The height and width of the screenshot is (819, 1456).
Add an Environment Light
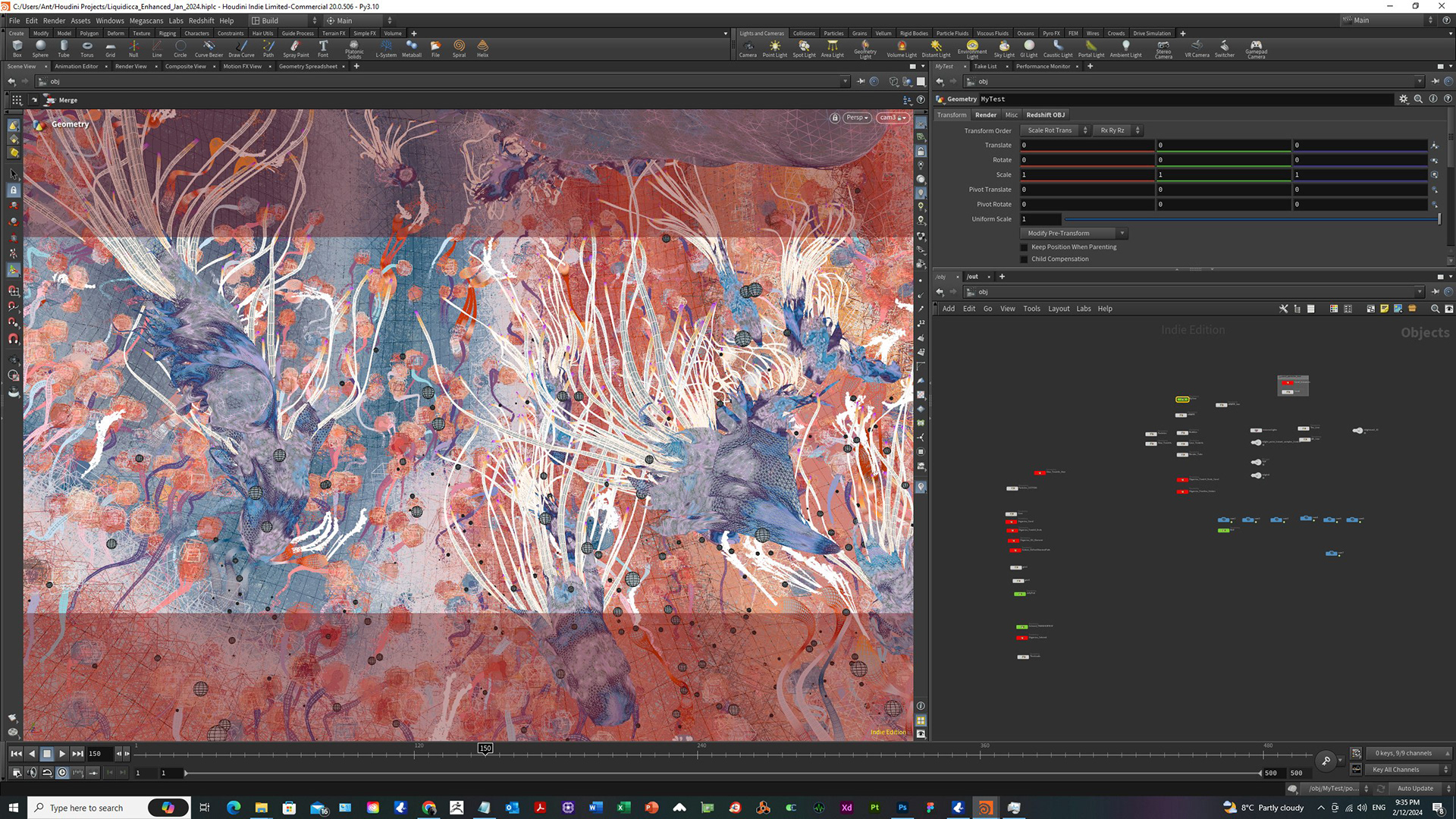pyautogui.click(x=972, y=49)
